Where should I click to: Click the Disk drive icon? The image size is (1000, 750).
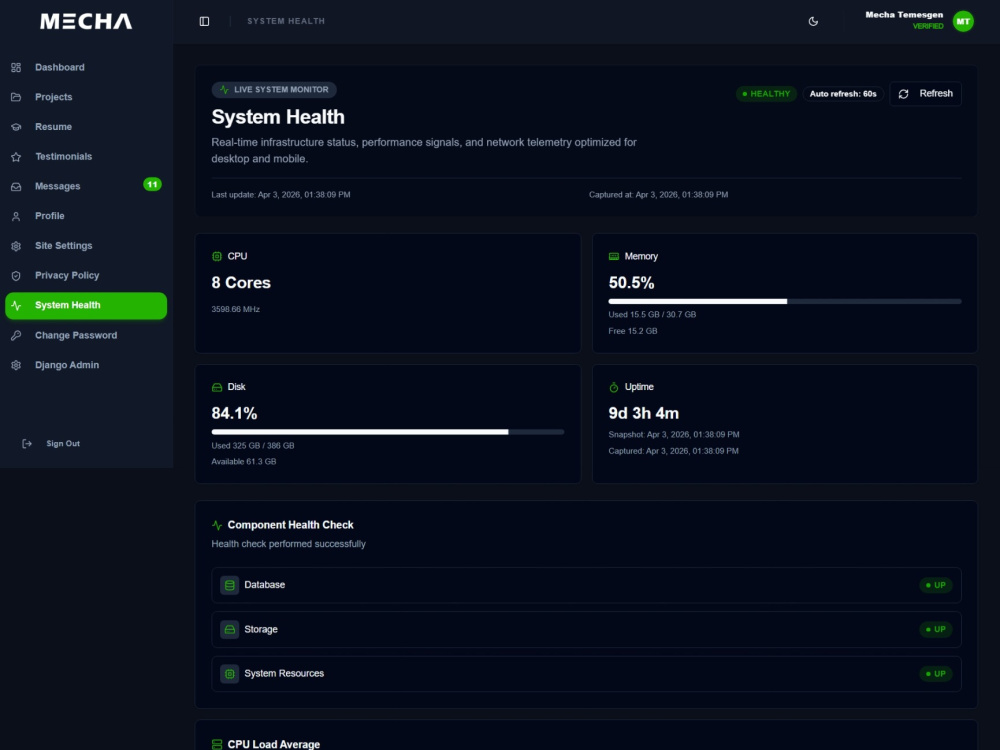coord(217,387)
